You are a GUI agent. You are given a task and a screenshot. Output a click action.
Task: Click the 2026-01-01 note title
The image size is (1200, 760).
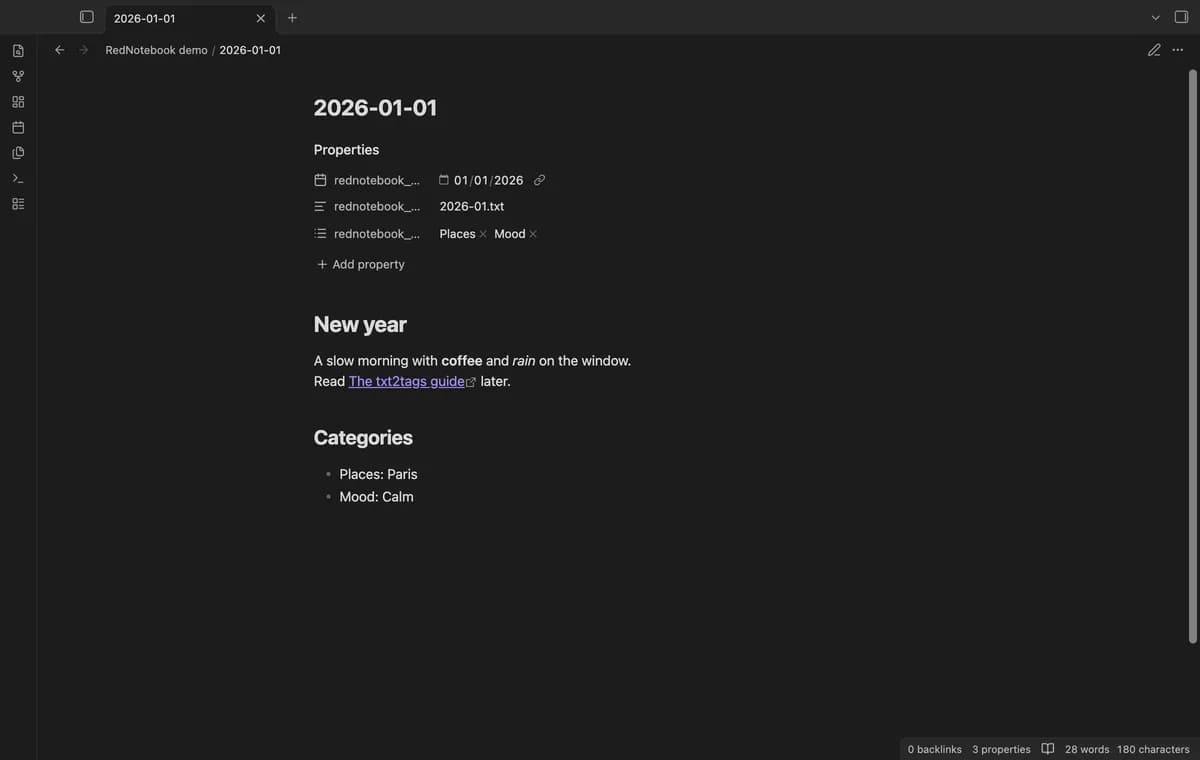click(375, 108)
